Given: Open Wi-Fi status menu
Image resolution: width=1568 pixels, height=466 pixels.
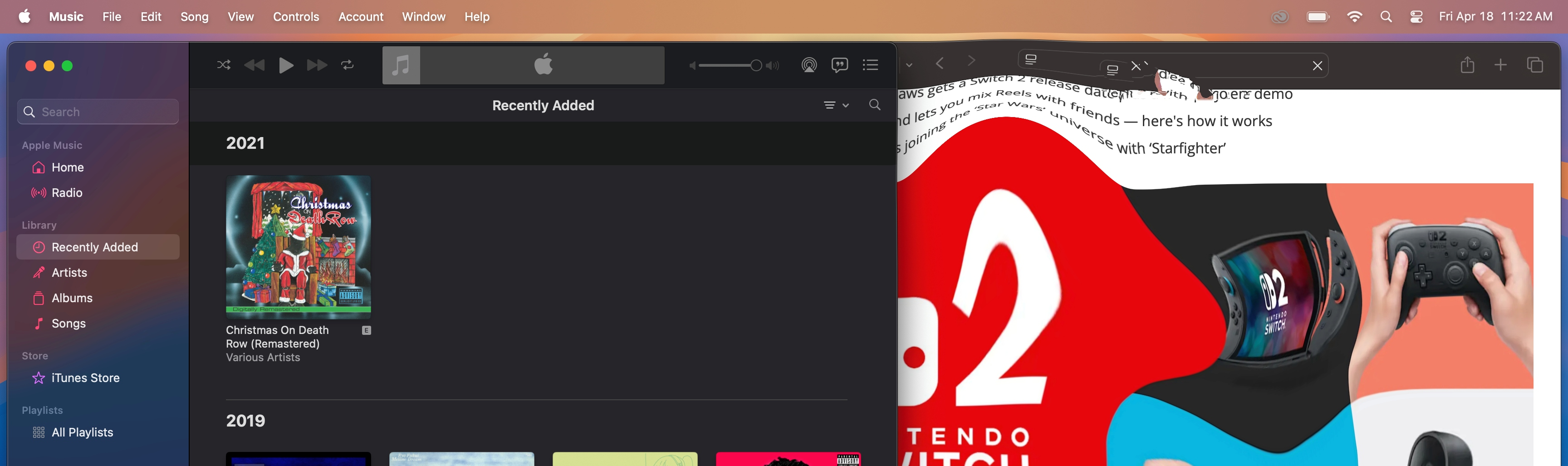Looking at the screenshot, I should tap(1355, 17).
